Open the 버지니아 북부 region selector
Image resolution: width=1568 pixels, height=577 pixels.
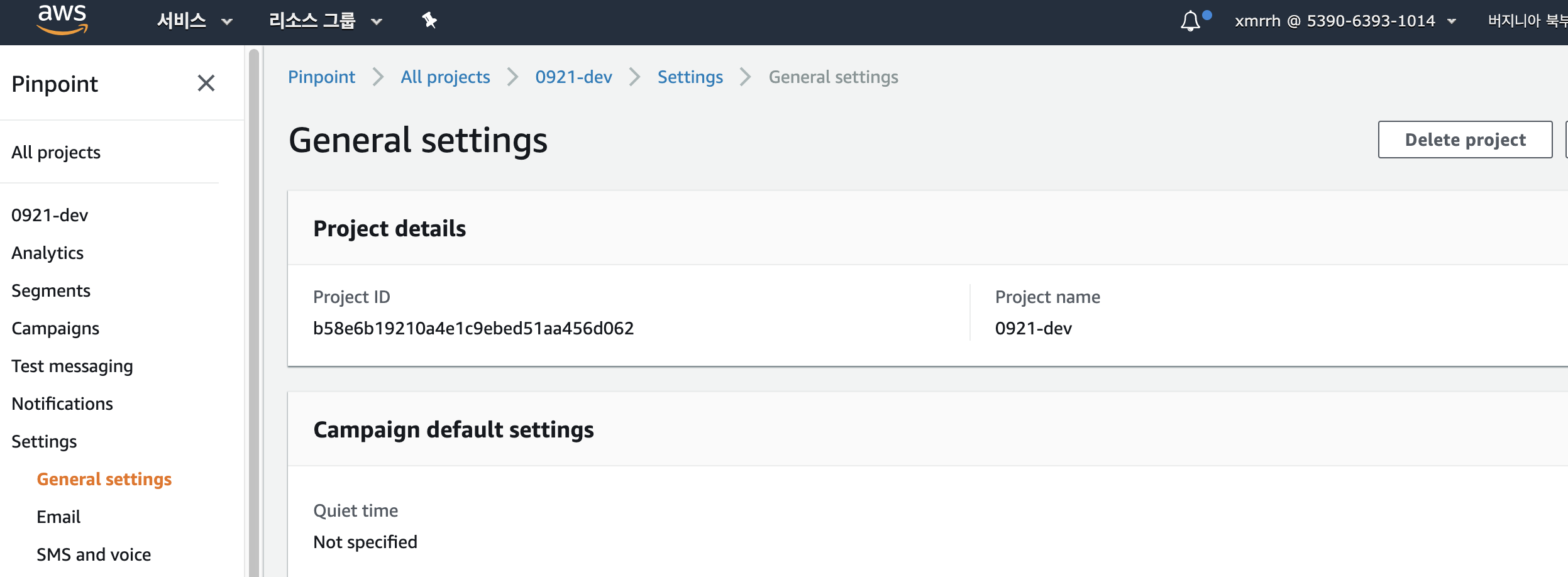click(x=1527, y=21)
